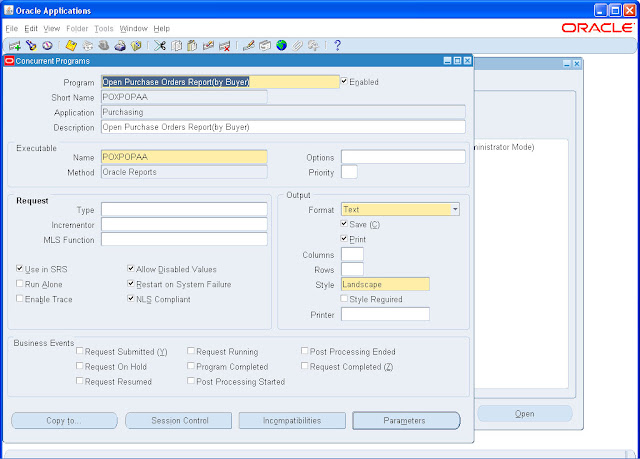The width and height of the screenshot is (640, 459).
Task: Click the Print toolbar icon
Action: coord(120,46)
